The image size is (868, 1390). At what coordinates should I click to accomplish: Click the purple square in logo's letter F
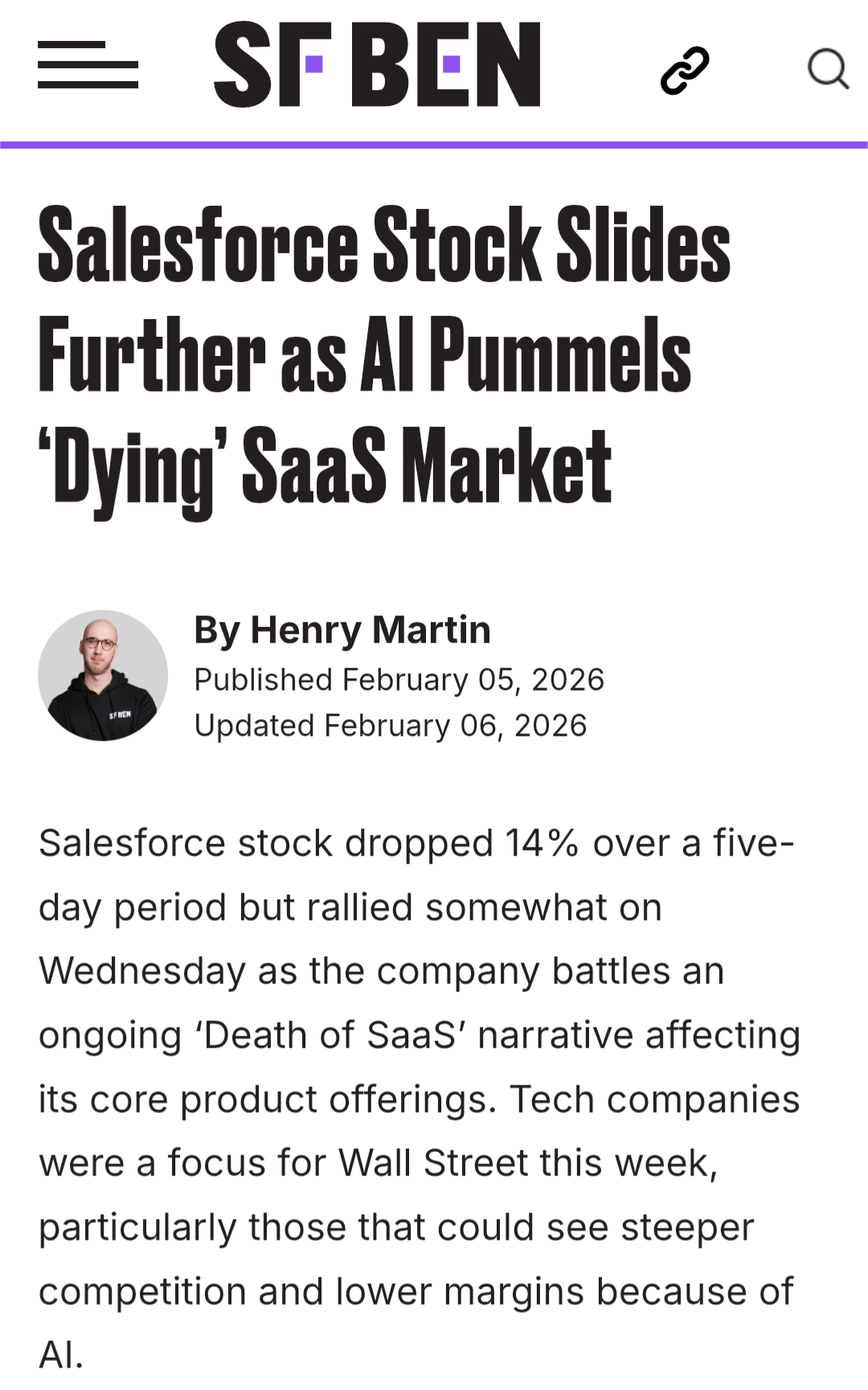[x=313, y=64]
